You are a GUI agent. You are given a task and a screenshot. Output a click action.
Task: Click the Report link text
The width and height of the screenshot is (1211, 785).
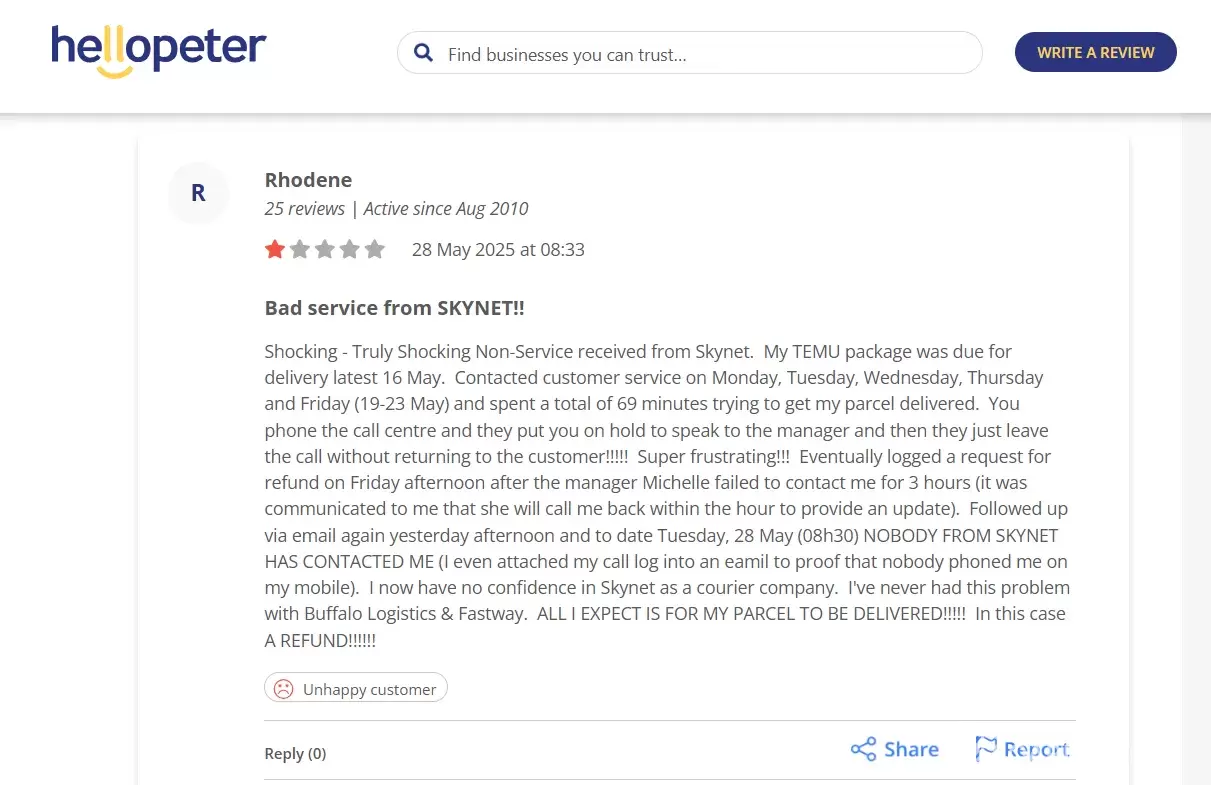(1037, 749)
